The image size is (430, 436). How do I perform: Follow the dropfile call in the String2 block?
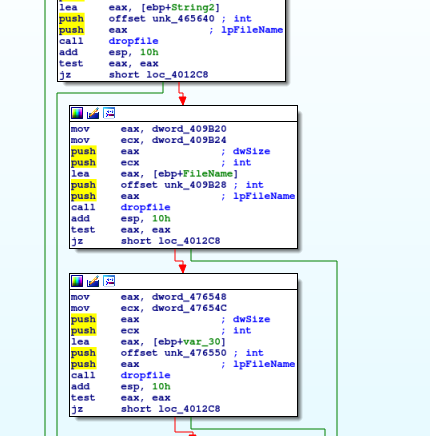coord(133,41)
